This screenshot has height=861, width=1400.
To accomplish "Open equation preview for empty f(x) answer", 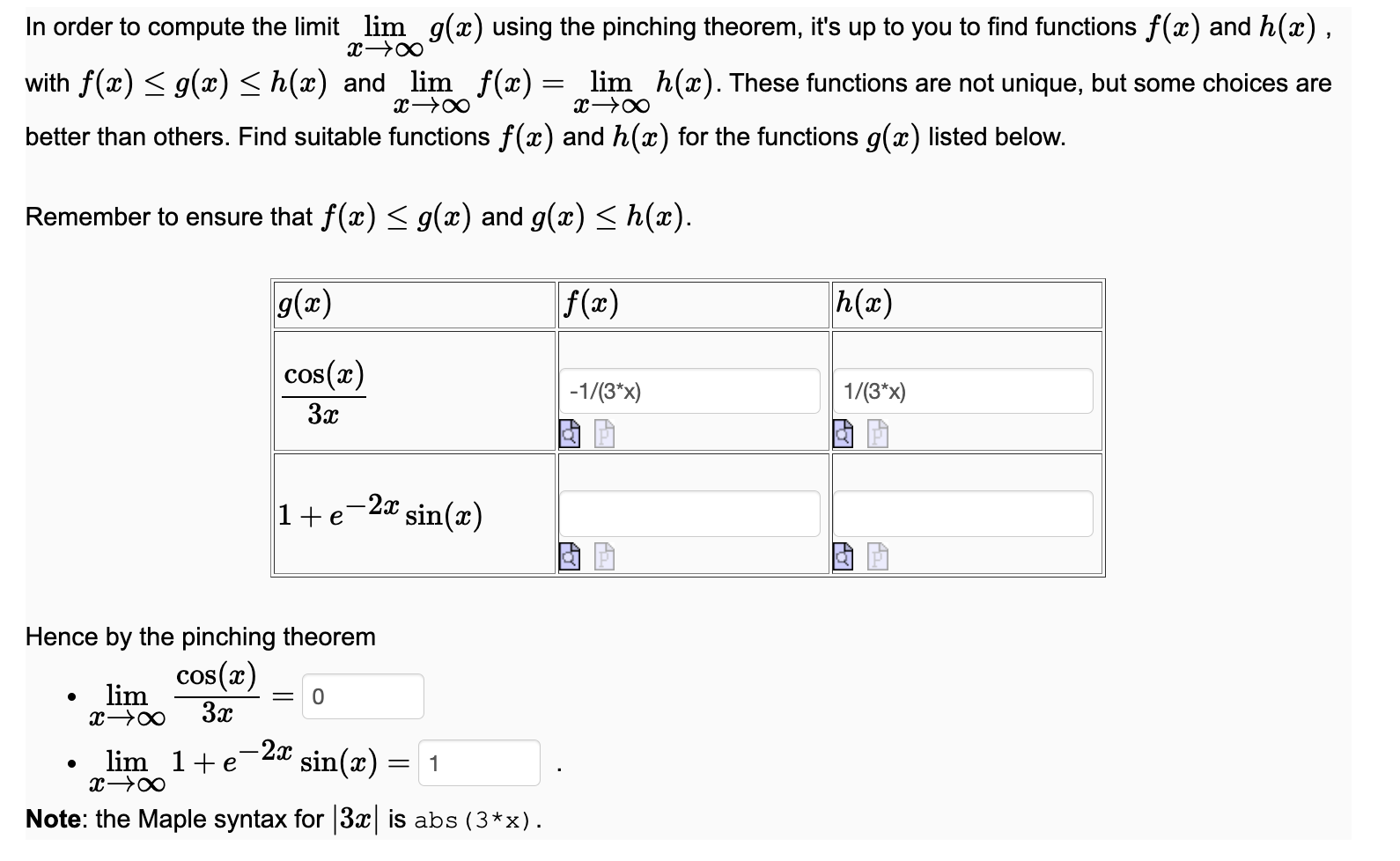I will pos(568,558).
